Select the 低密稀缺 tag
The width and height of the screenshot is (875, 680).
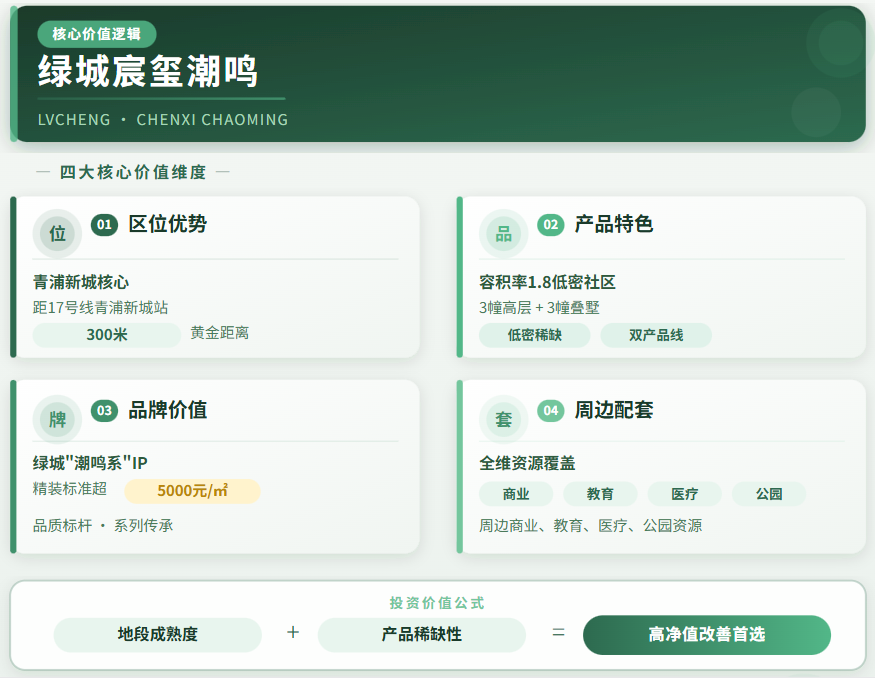point(535,335)
